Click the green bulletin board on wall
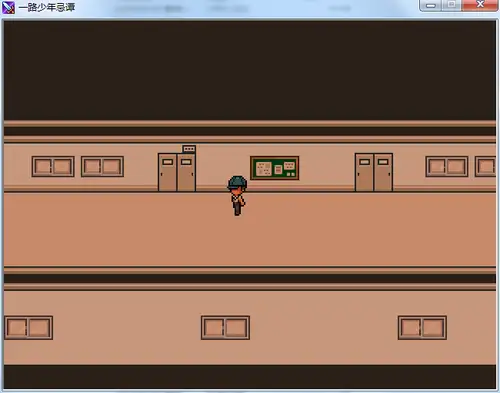Screen dimensions: 500x393 275,168
